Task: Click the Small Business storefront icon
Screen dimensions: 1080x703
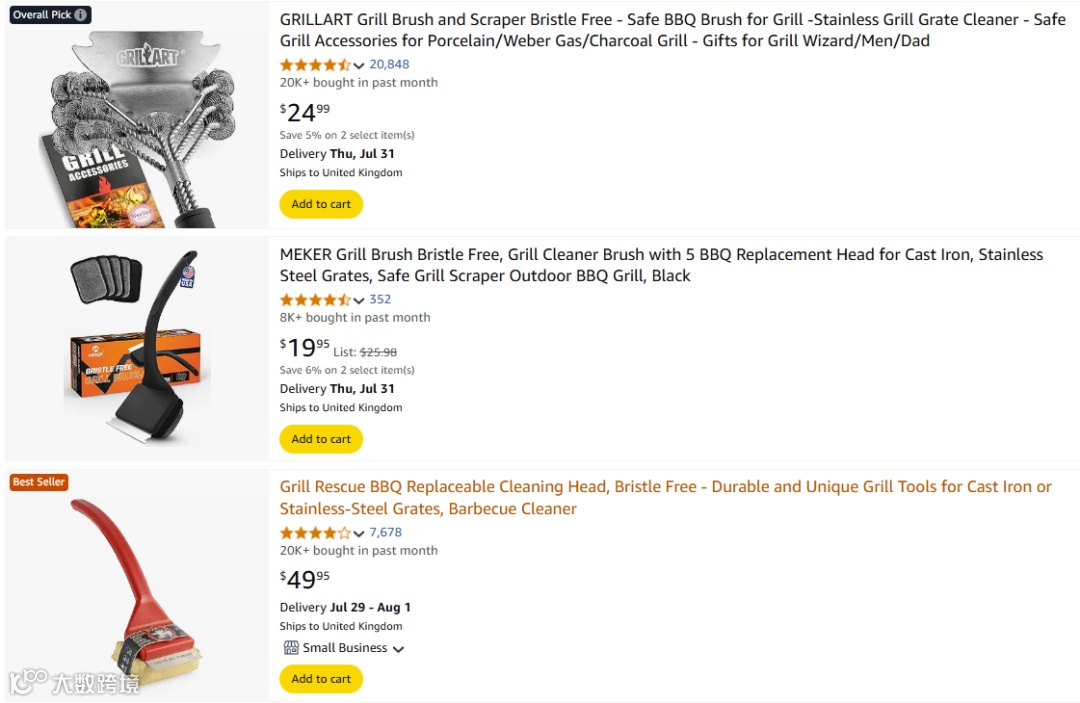Action: 291,648
